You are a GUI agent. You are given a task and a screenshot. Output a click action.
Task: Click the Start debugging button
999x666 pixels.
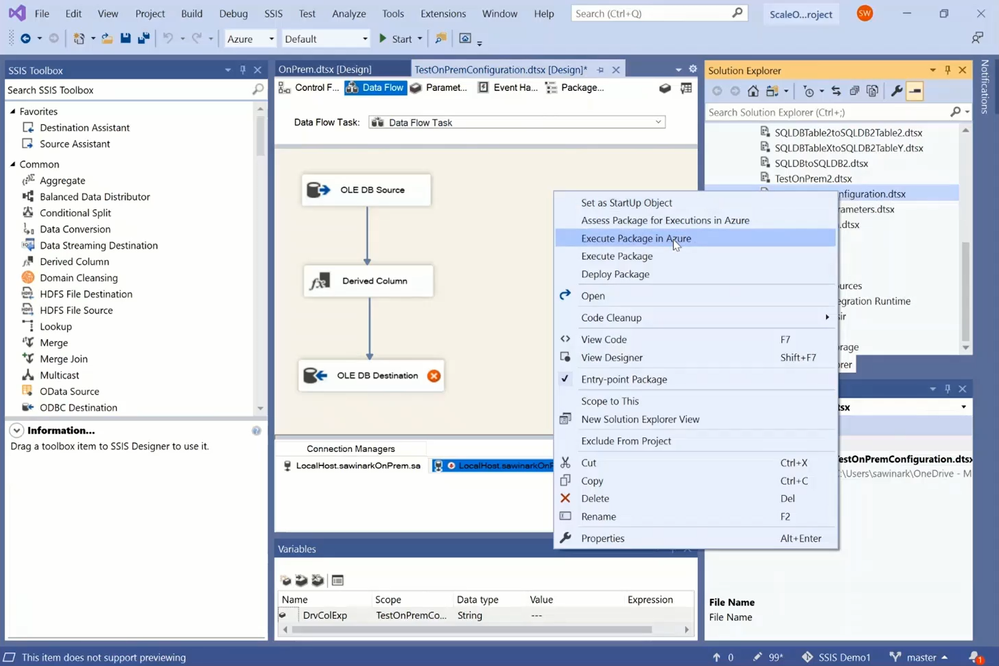tap(395, 39)
